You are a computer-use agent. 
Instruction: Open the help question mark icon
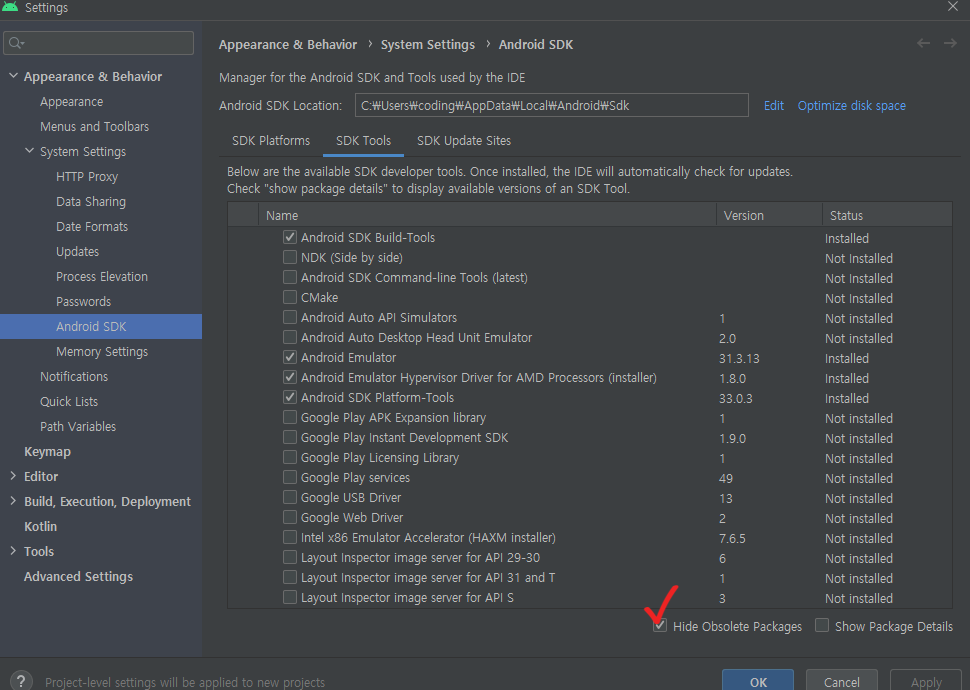pyautogui.click(x=21, y=681)
